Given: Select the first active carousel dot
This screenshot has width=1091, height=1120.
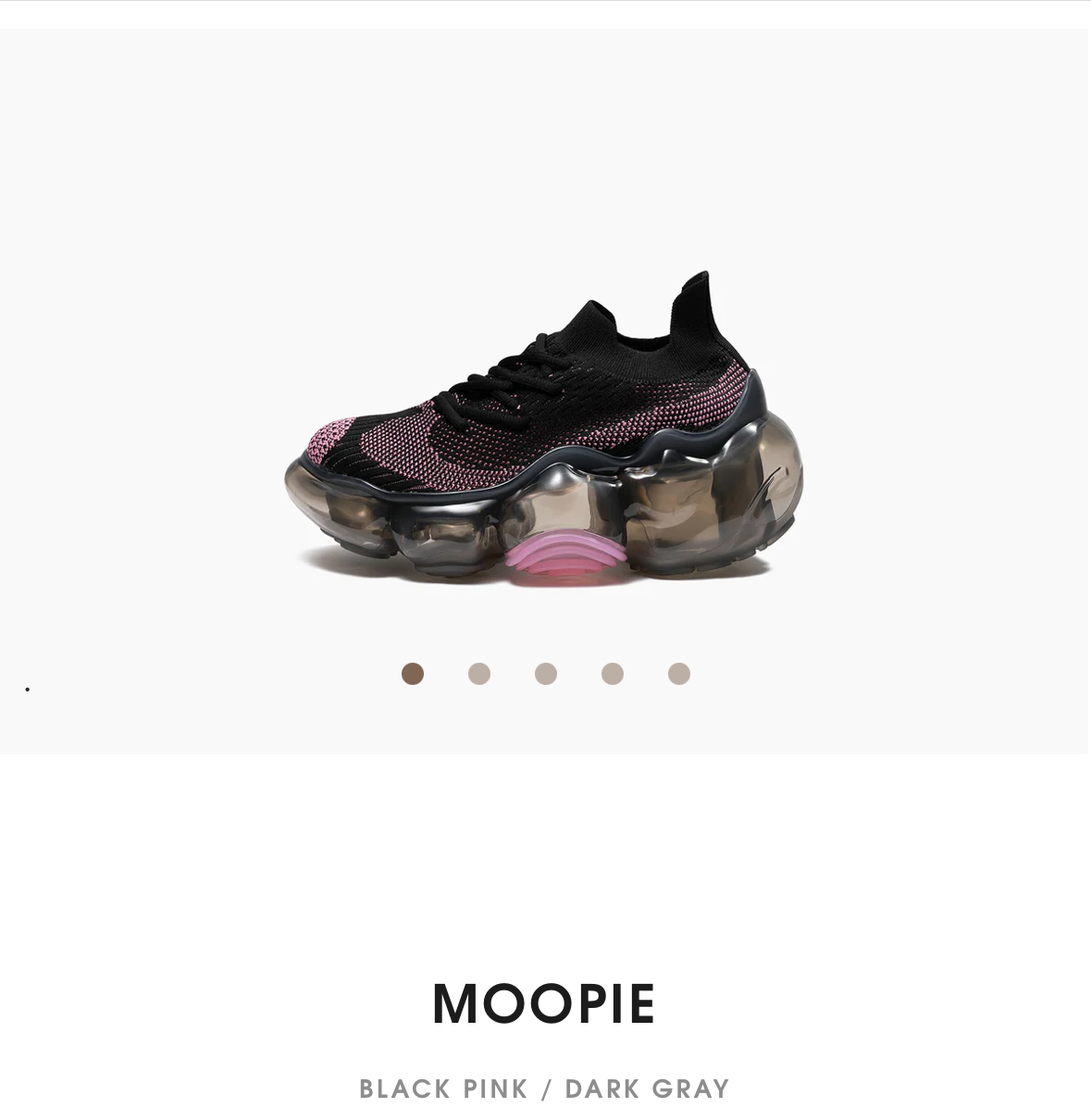Looking at the screenshot, I should click(413, 674).
